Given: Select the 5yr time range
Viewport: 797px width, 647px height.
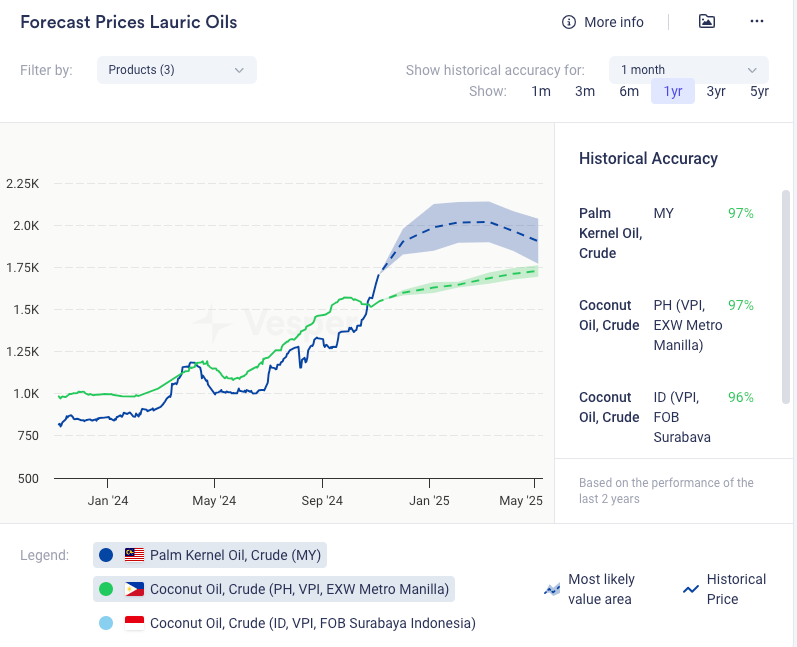Looking at the screenshot, I should tap(759, 91).
